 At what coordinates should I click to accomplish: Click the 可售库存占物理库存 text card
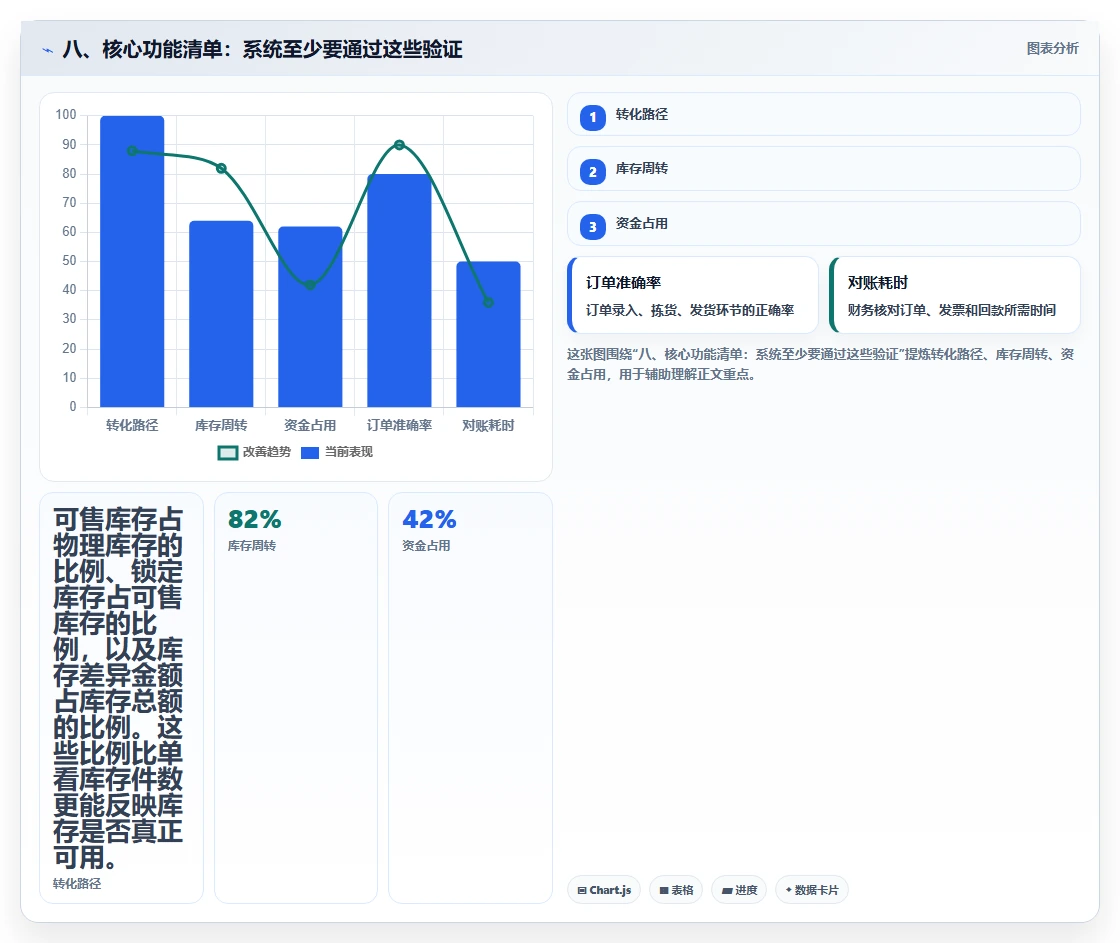click(x=121, y=698)
